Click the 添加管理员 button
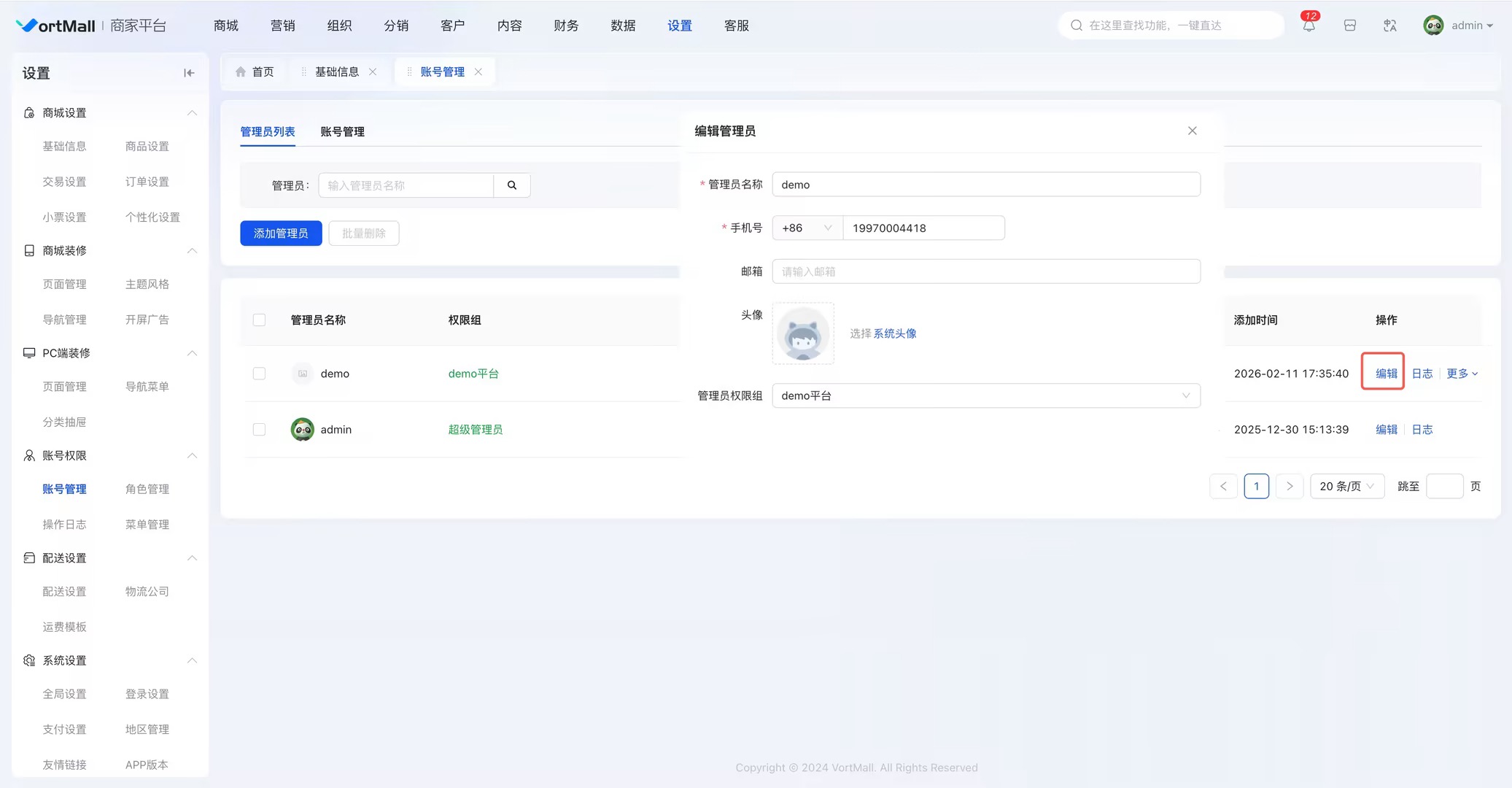1512x788 pixels. coord(280,233)
